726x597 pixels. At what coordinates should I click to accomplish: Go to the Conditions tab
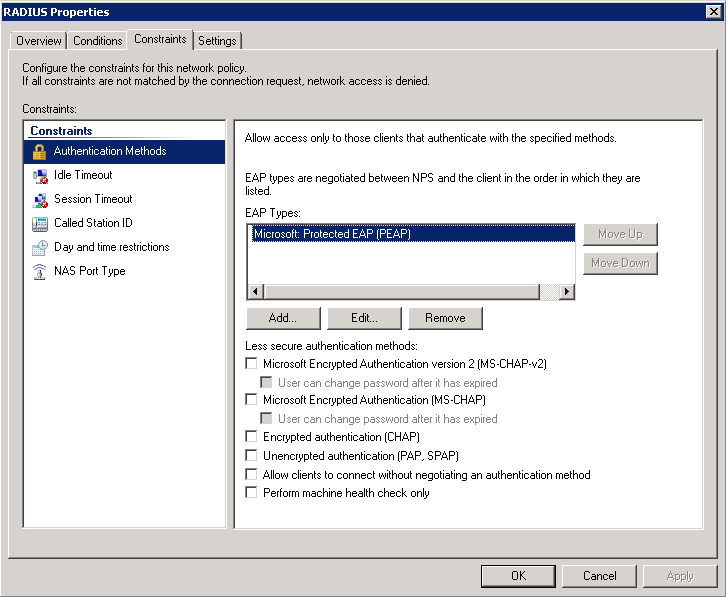click(98, 41)
